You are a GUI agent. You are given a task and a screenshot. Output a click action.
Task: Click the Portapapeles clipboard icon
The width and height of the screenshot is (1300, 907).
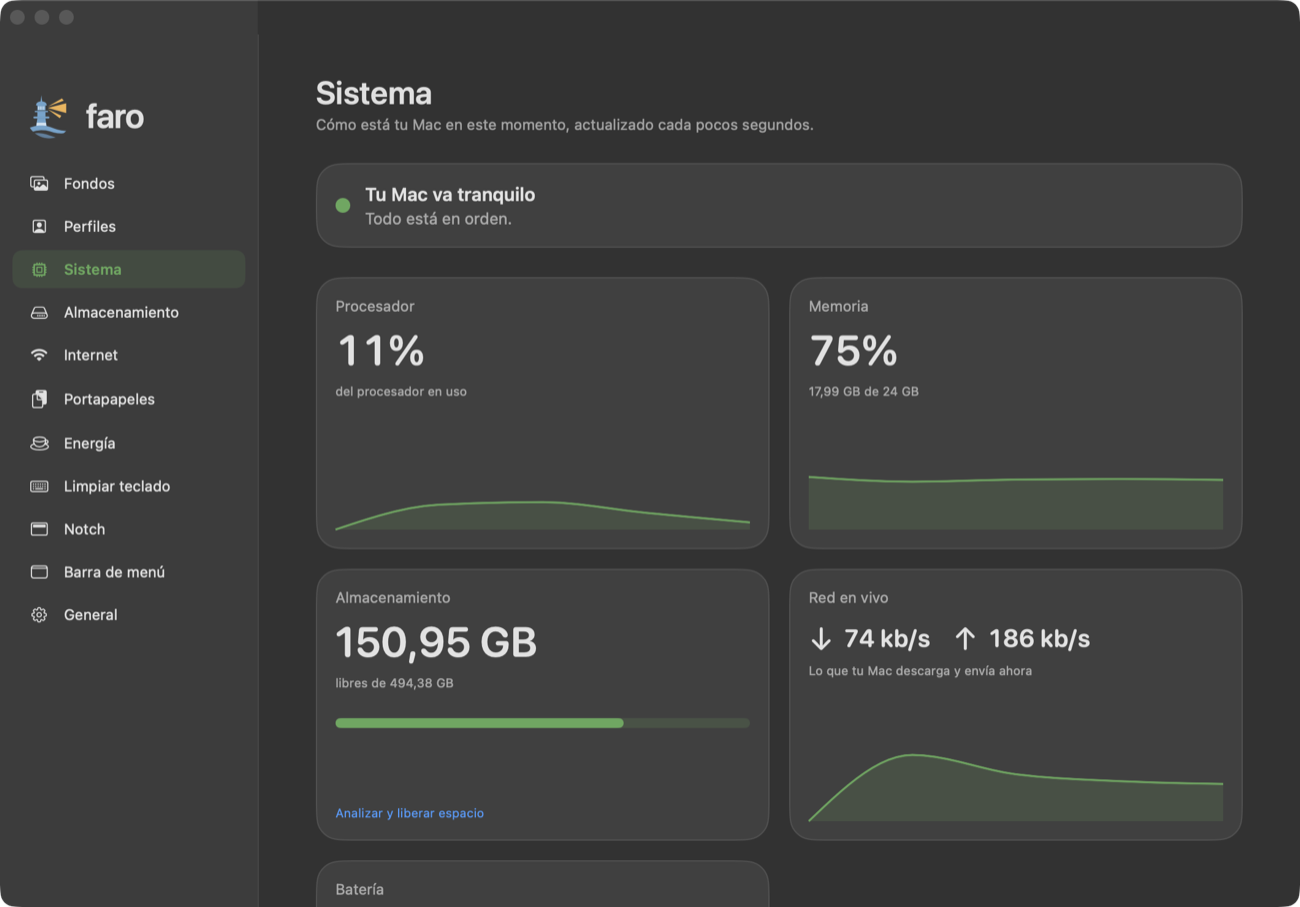39,399
